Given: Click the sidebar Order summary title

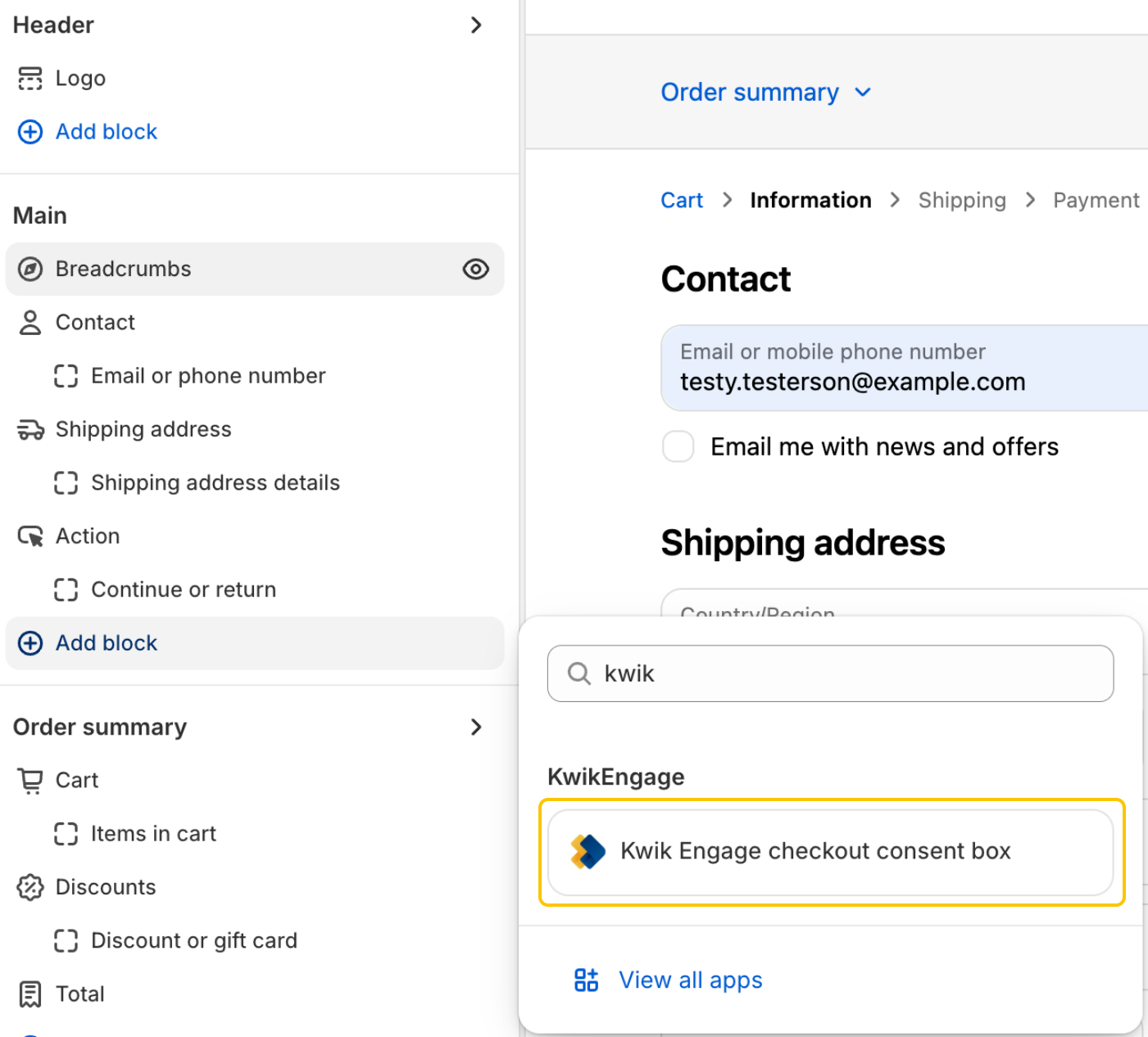Looking at the screenshot, I should [100, 727].
